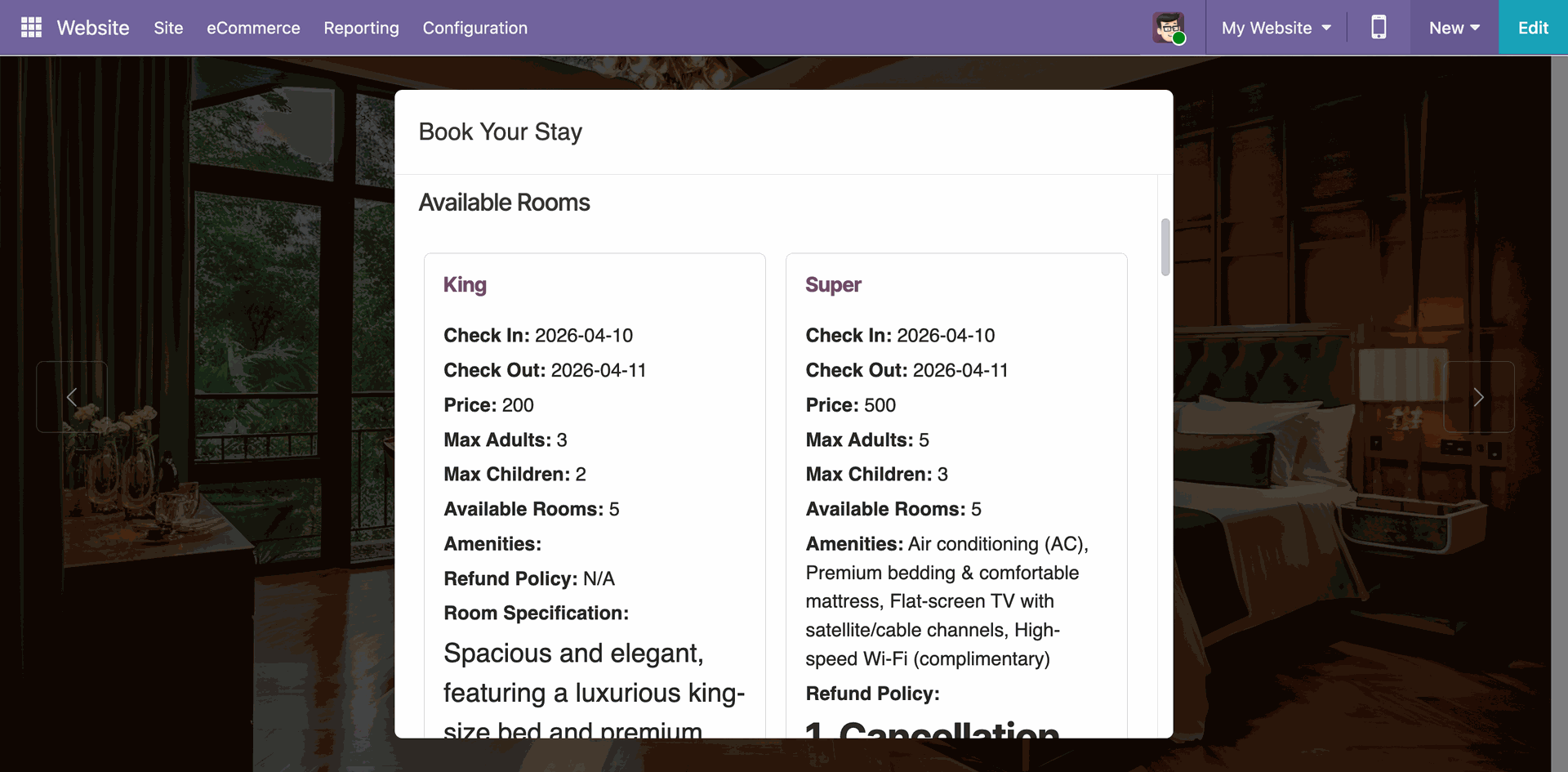Select Super's Check In date 2026-04-10
This screenshot has height=772, width=1568.
click(946, 336)
